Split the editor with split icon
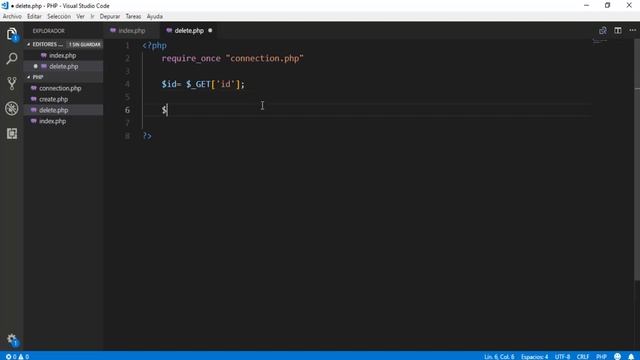The width and height of the screenshot is (640, 360). click(618, 31)
